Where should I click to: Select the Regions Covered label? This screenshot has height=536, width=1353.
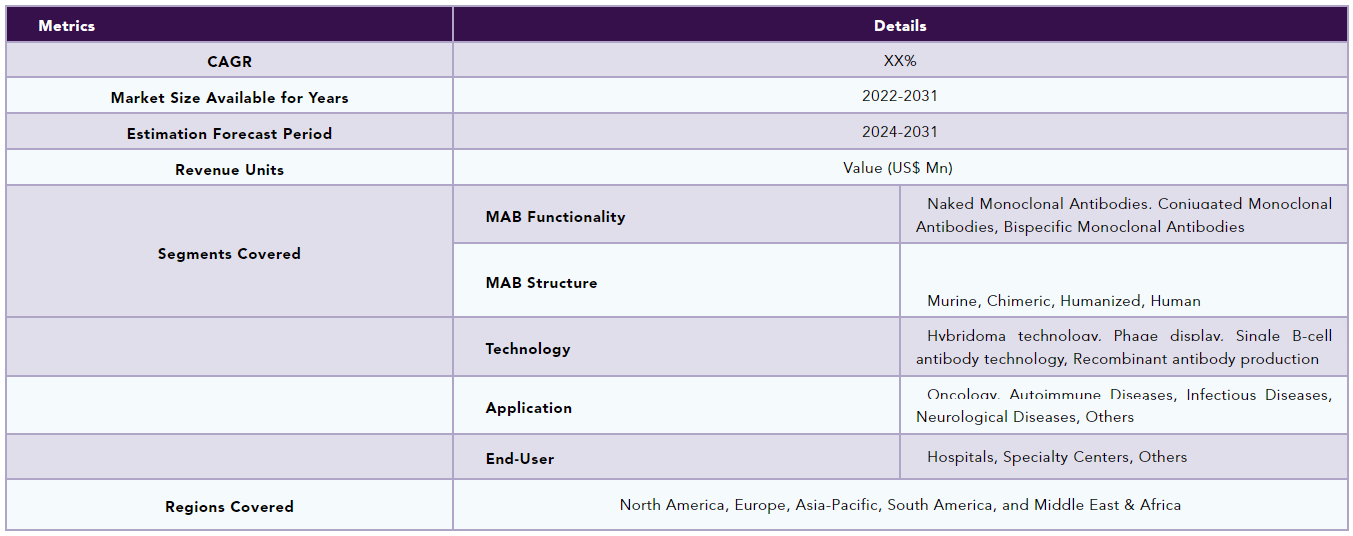pyautogui.click(x=229, y=507)
